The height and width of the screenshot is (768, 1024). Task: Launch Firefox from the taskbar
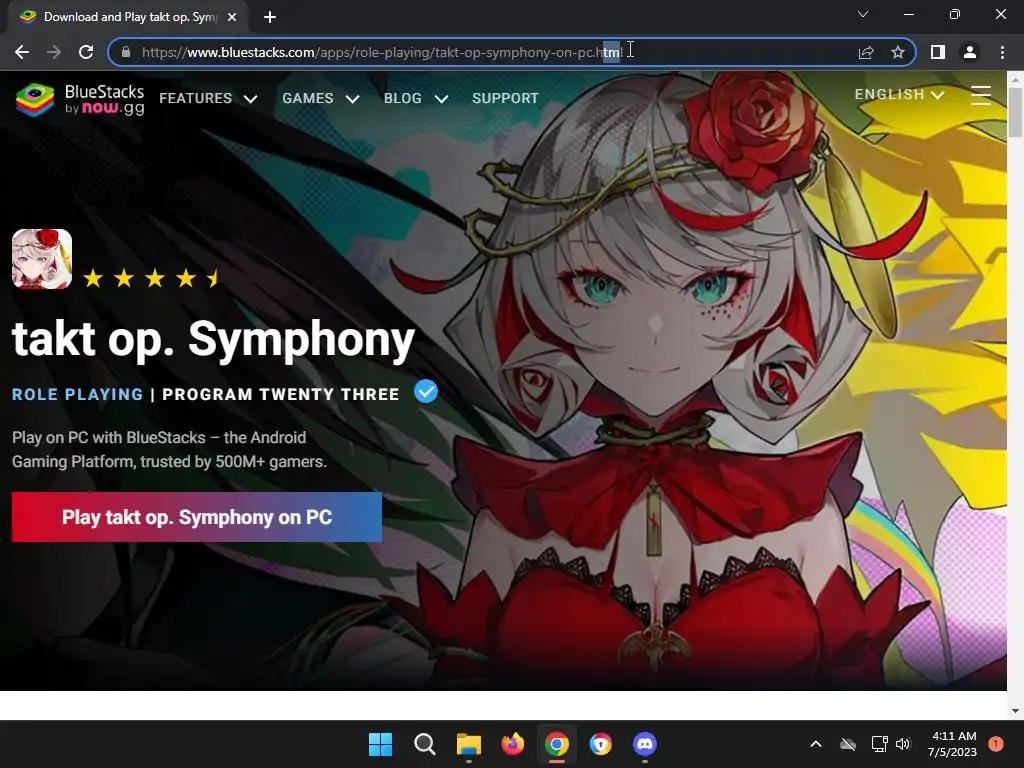click(x=513, y=744)
